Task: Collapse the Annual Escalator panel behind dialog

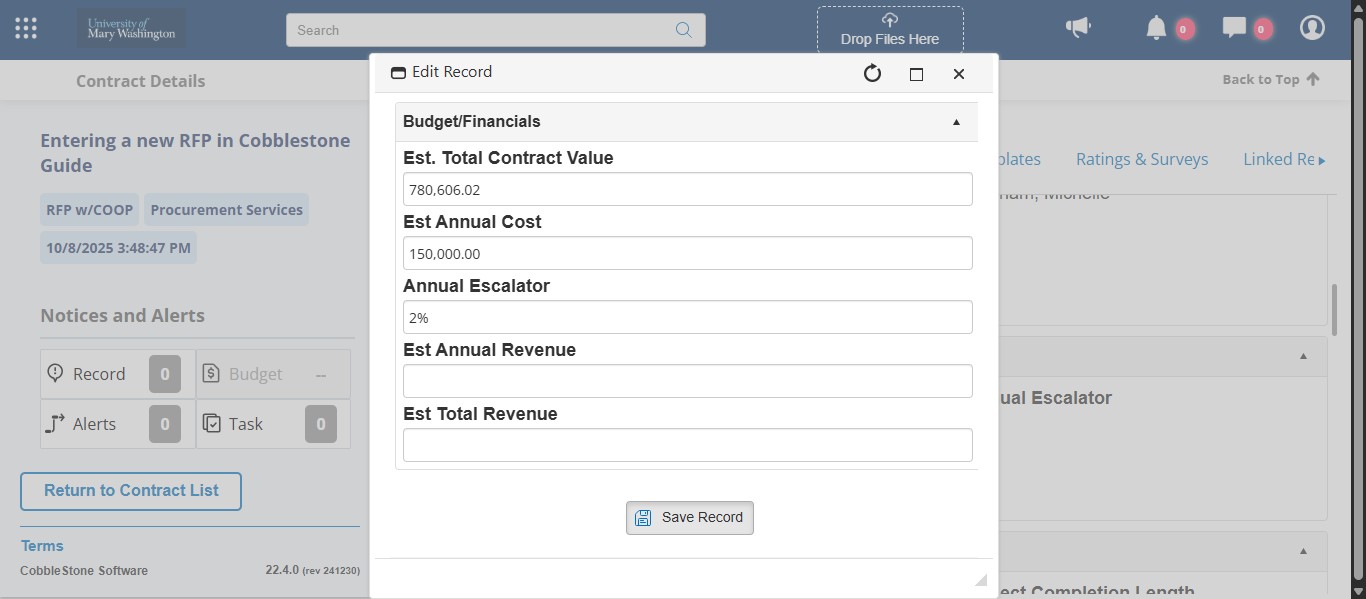Action: point(1303,356)
